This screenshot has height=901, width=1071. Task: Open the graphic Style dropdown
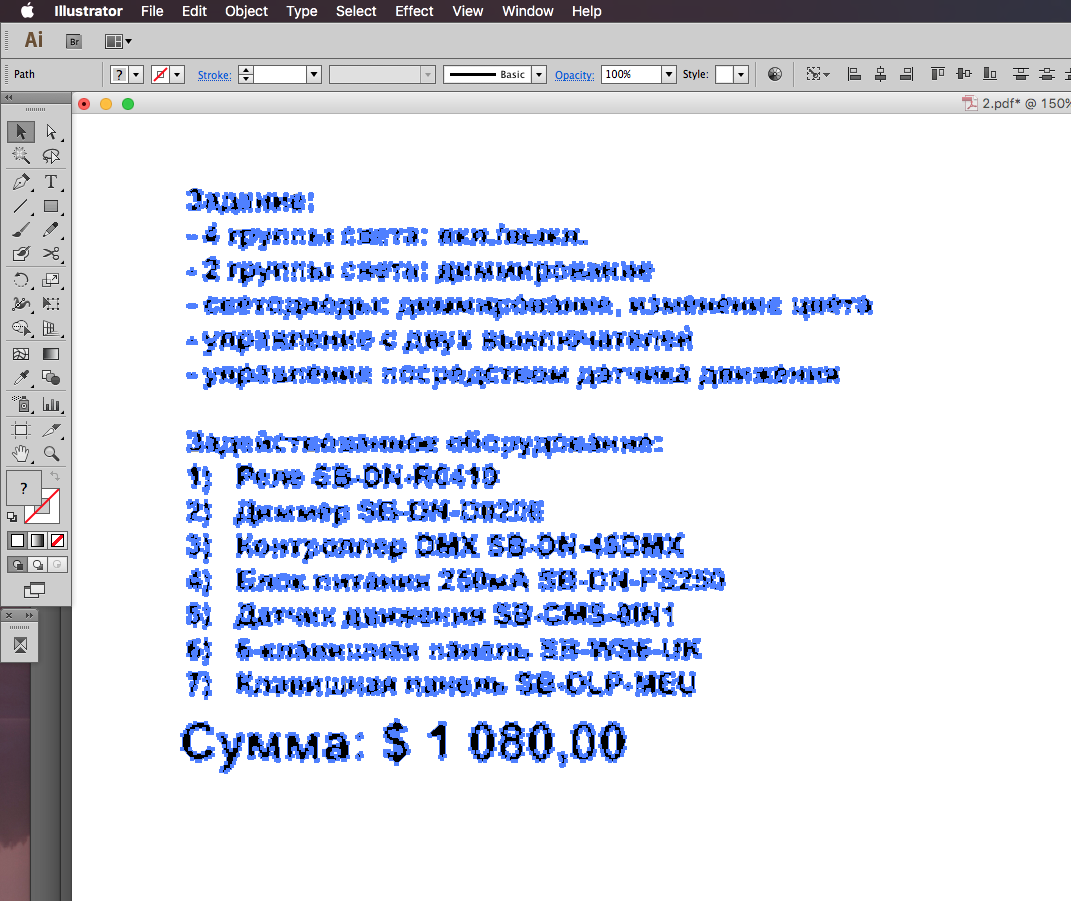tap(741, 74)
